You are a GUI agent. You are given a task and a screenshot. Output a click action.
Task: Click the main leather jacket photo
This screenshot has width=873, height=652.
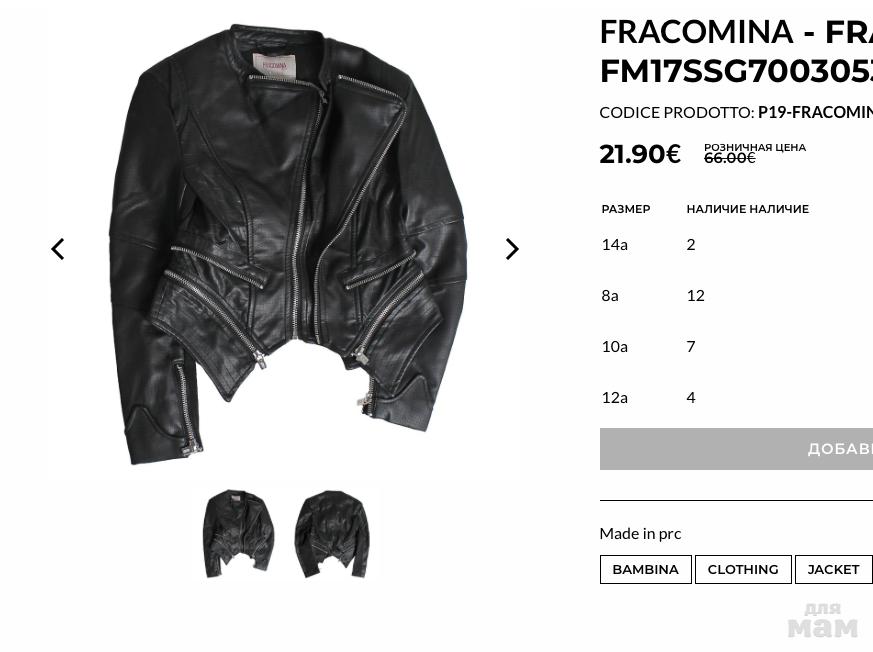tap(287, 245)
